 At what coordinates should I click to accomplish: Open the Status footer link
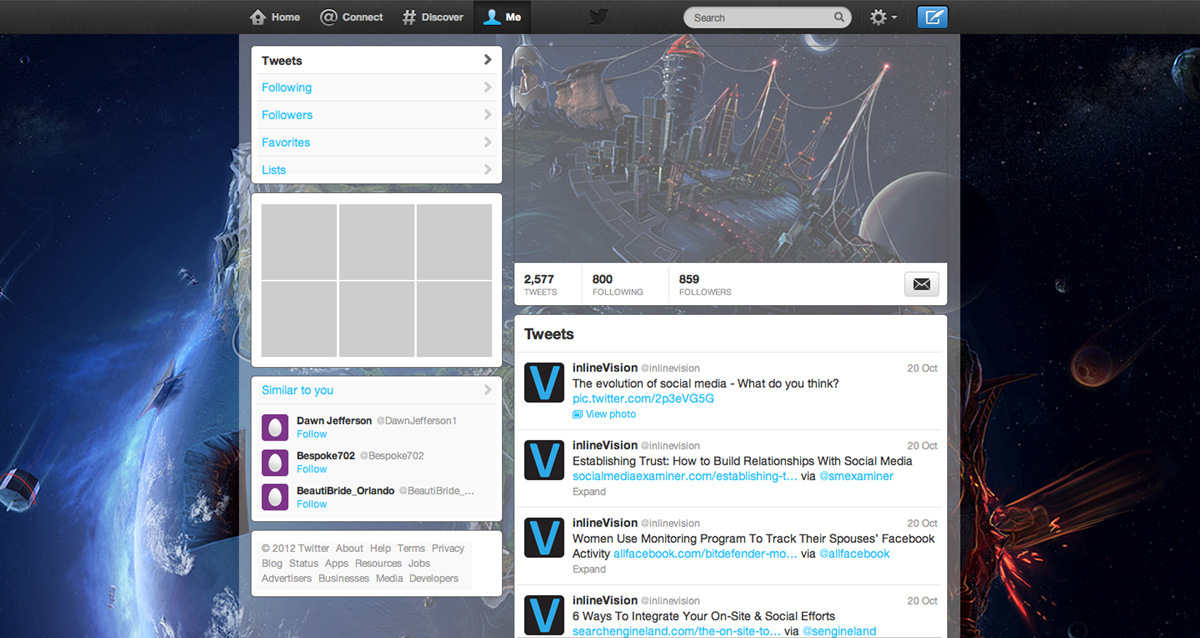click(304, 563)
